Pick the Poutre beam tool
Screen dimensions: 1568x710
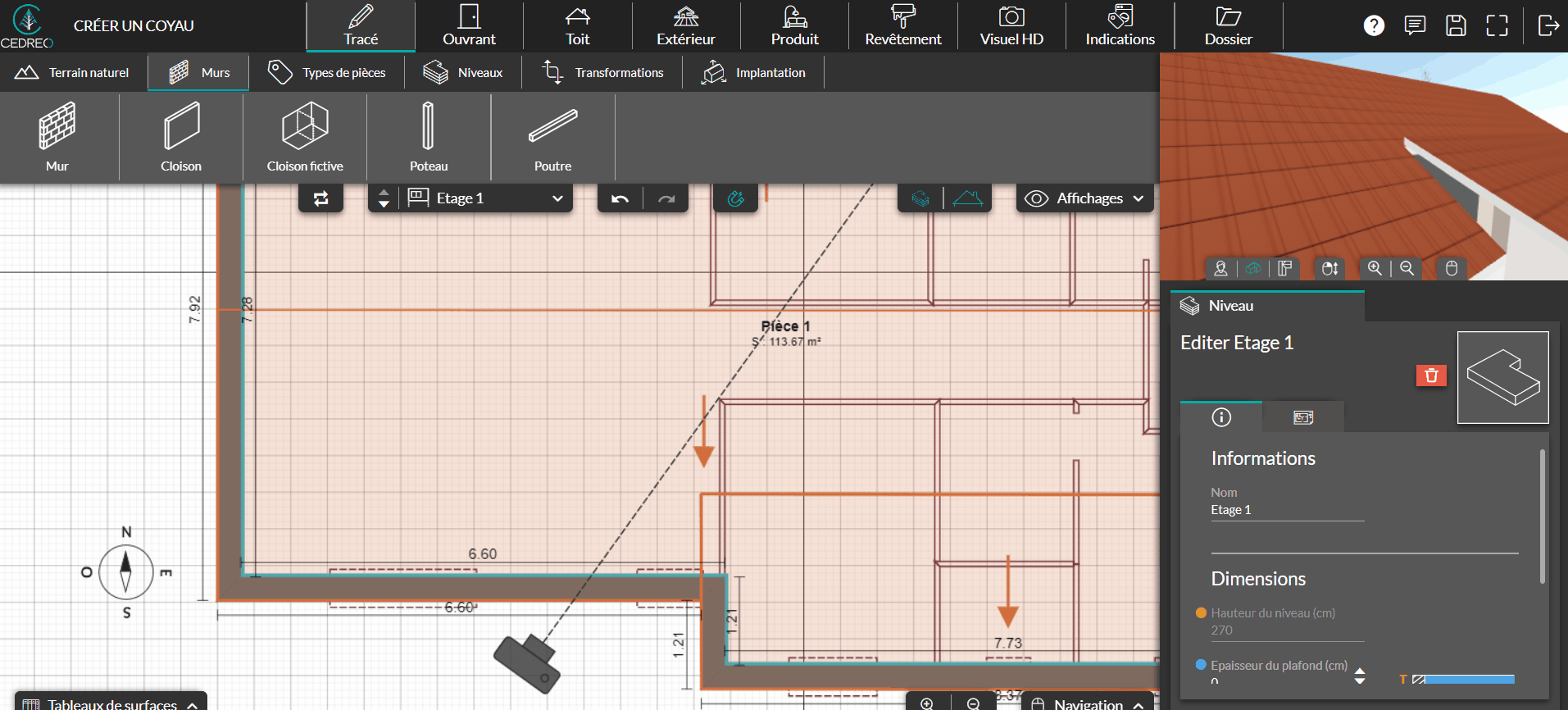[552, 137]
